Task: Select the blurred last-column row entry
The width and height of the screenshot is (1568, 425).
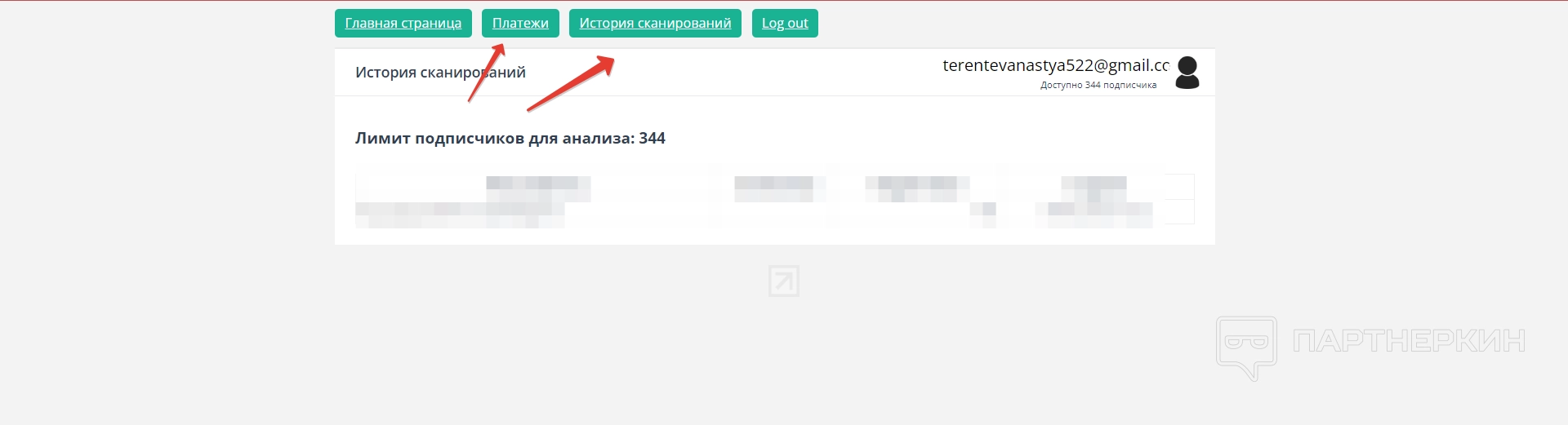Action: (1094, 214)
